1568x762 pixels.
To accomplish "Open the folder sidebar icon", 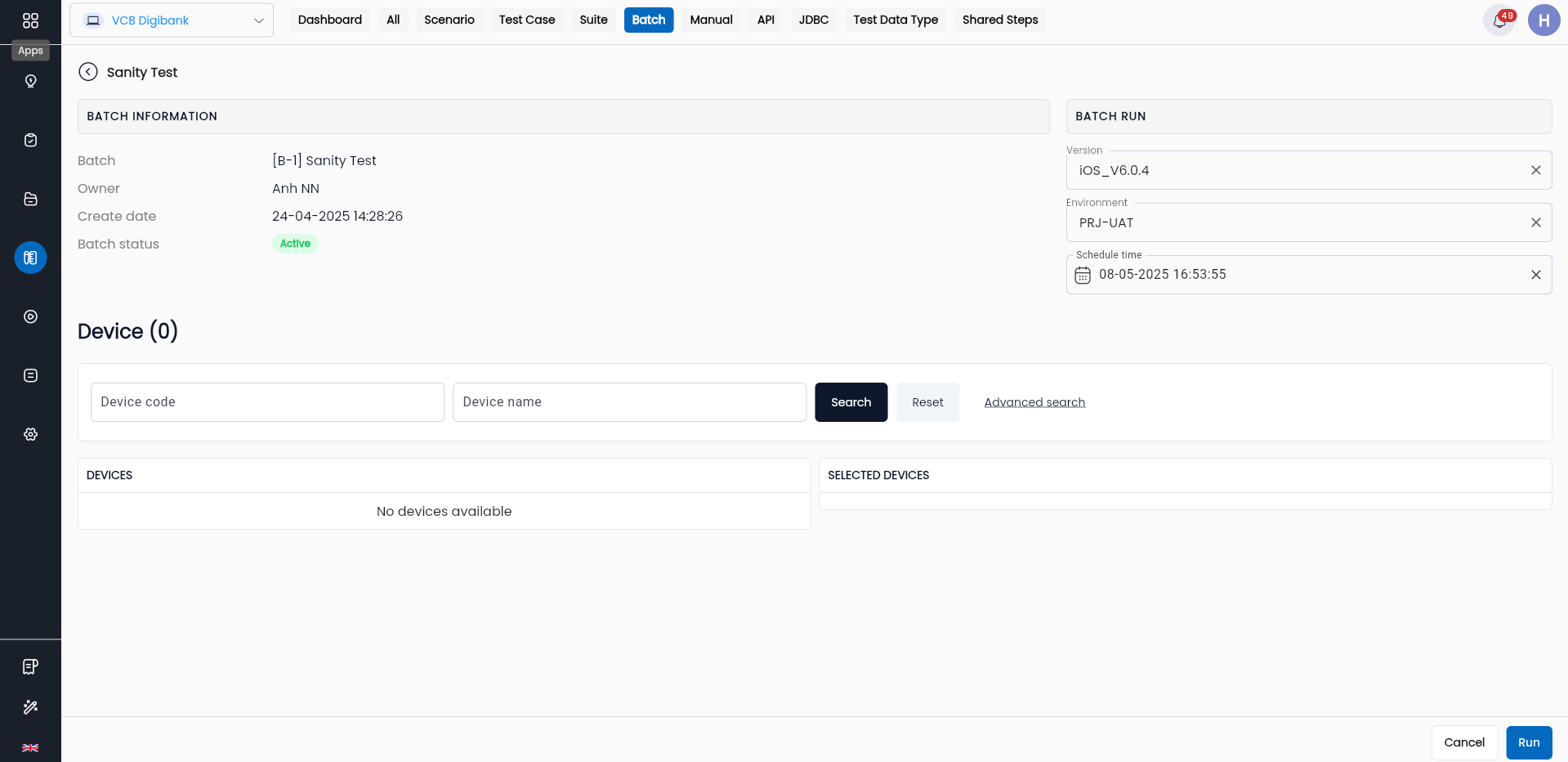I will pos(30,199).
